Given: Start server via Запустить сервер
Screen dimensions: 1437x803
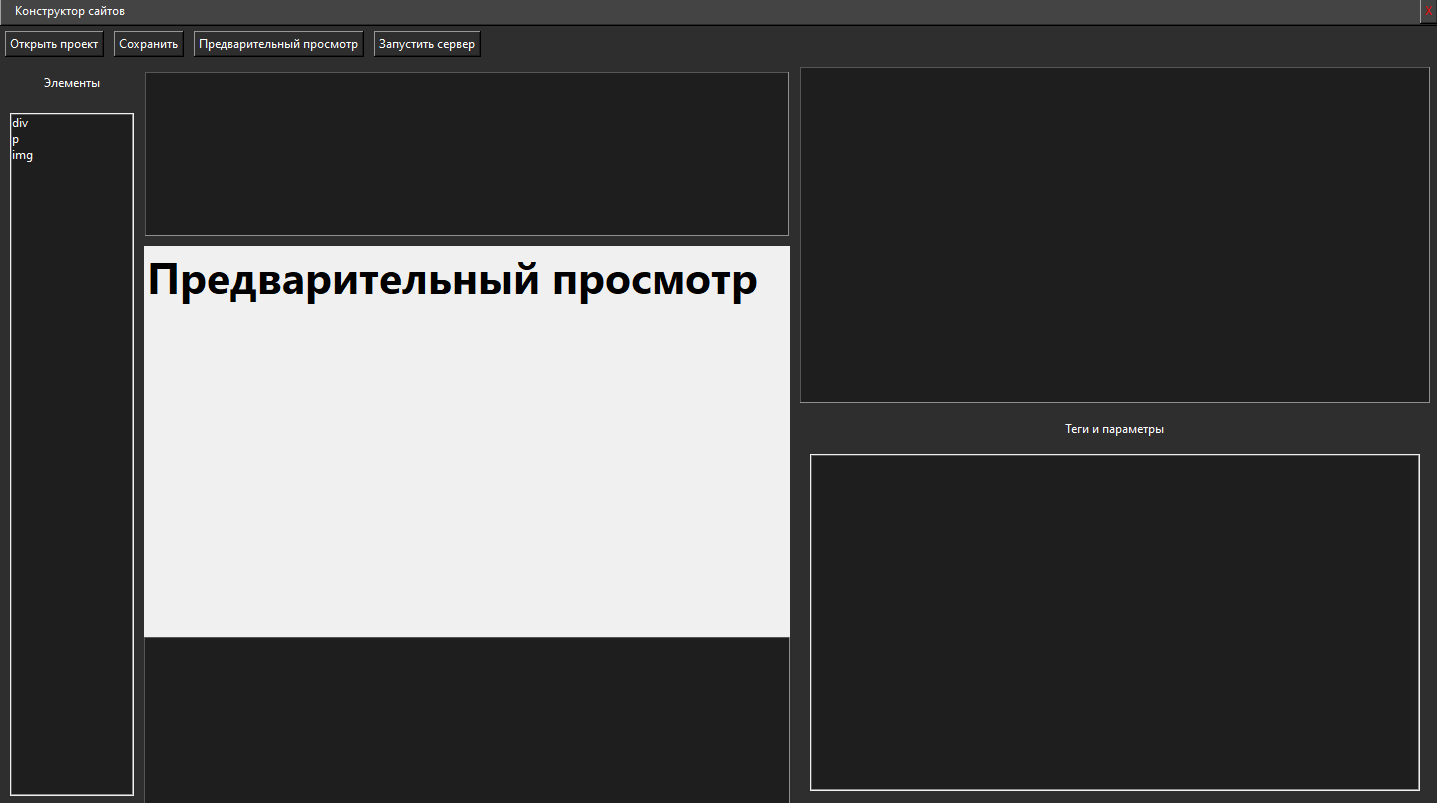Looking at the screenshot, I should [x=427, y=44].
